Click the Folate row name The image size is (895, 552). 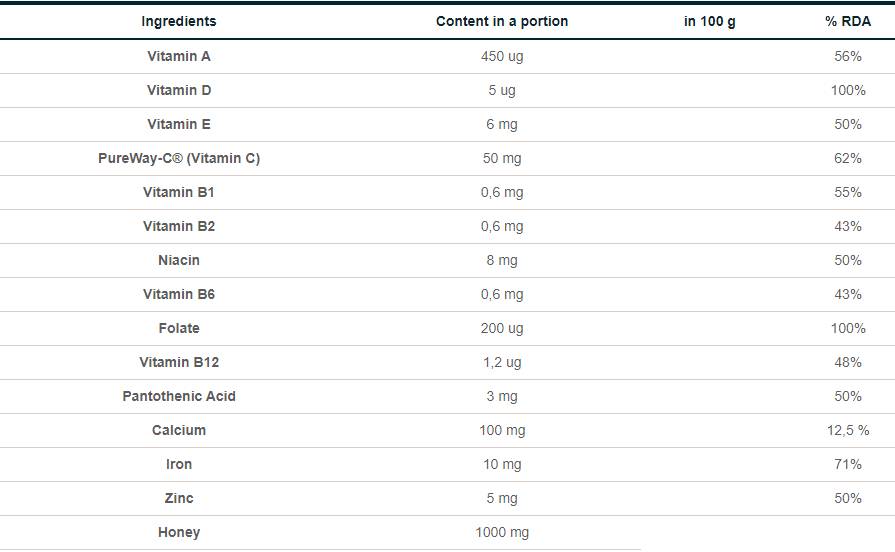click(178, 328)
